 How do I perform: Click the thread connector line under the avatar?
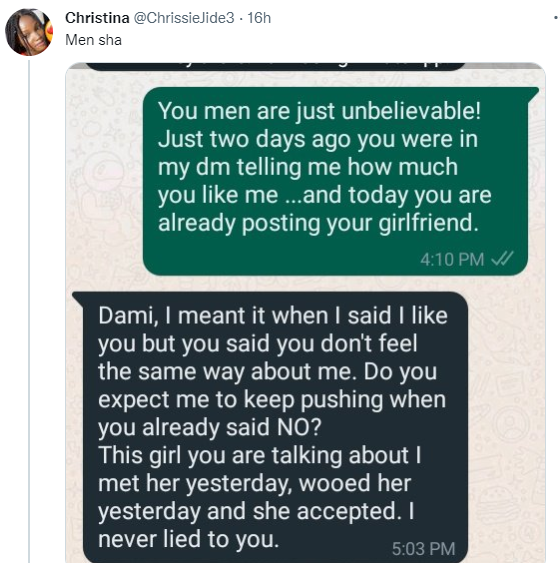click(29, 311)
